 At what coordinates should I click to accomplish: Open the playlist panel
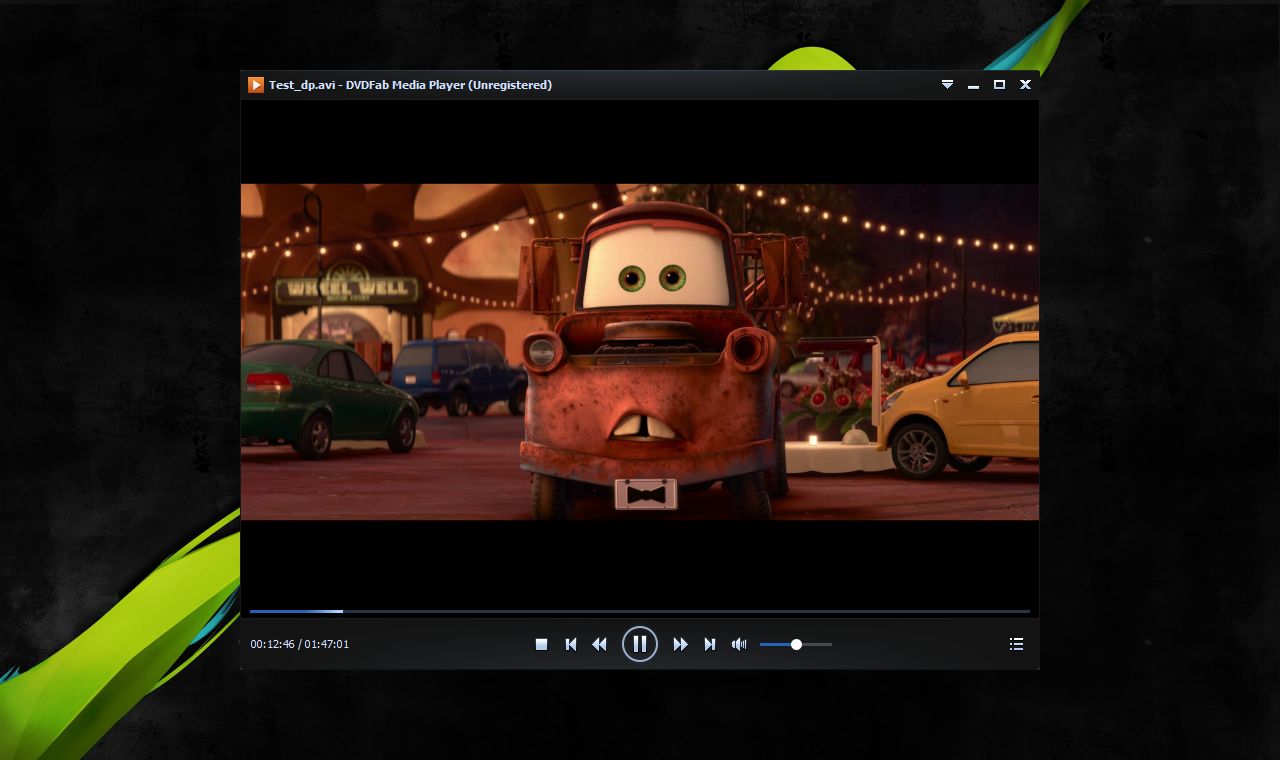point(1016,644)
